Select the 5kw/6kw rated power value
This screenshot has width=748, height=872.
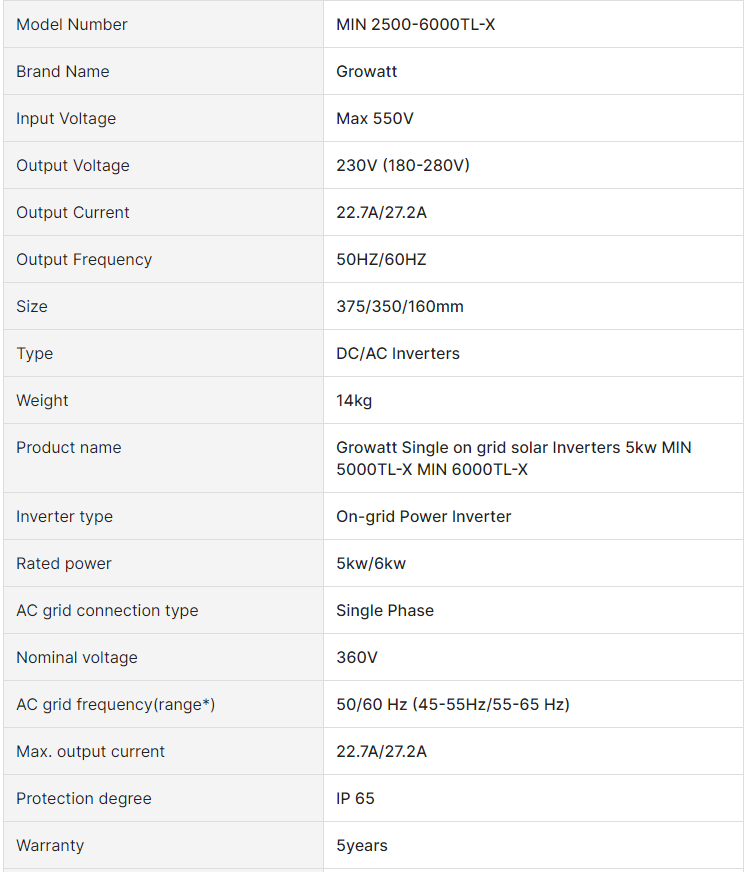point(371,563)
